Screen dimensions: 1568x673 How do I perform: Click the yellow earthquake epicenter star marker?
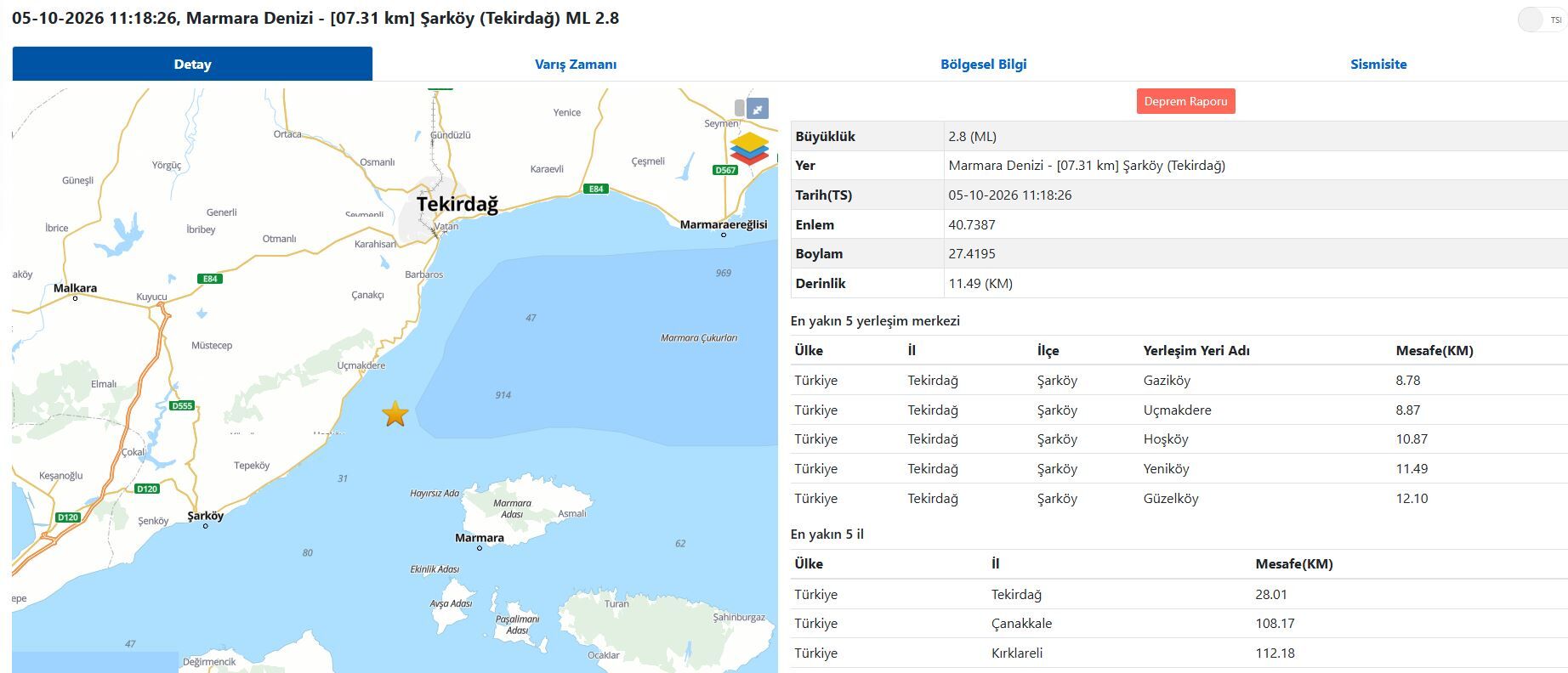click(395, 414)
